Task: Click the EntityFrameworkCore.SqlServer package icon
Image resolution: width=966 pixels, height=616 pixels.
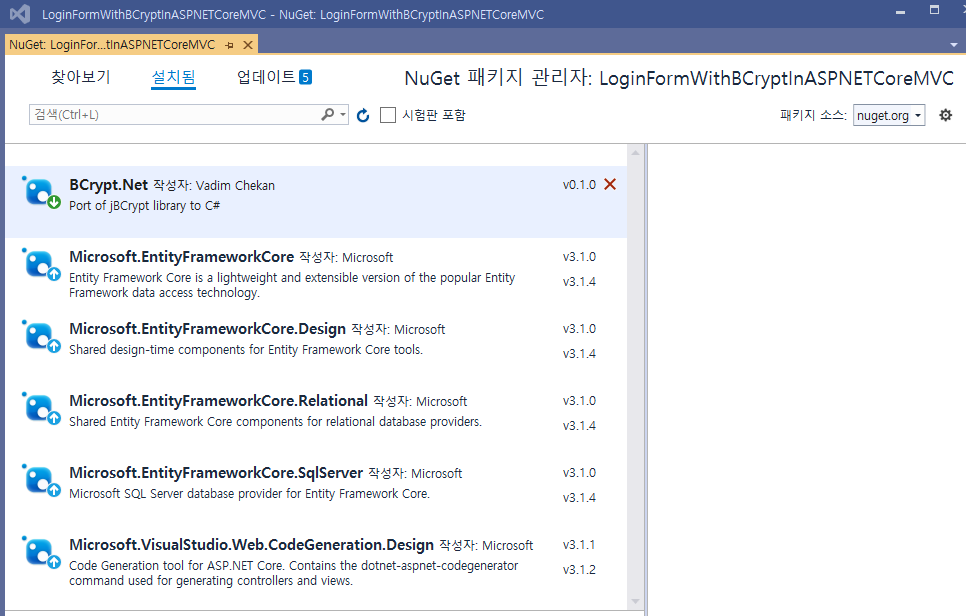Action: (x=41, y=480)
